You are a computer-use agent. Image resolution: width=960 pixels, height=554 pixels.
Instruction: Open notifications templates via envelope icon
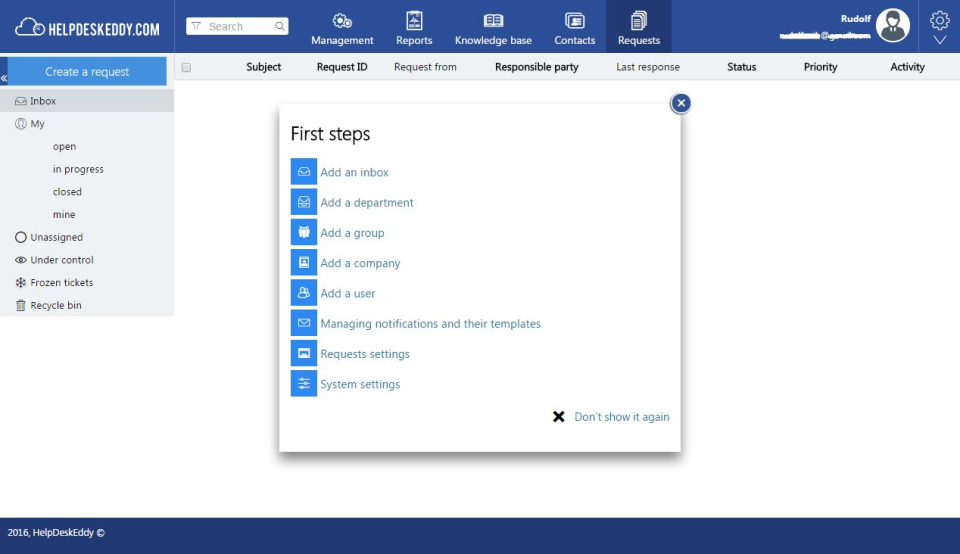click(303, 323)
